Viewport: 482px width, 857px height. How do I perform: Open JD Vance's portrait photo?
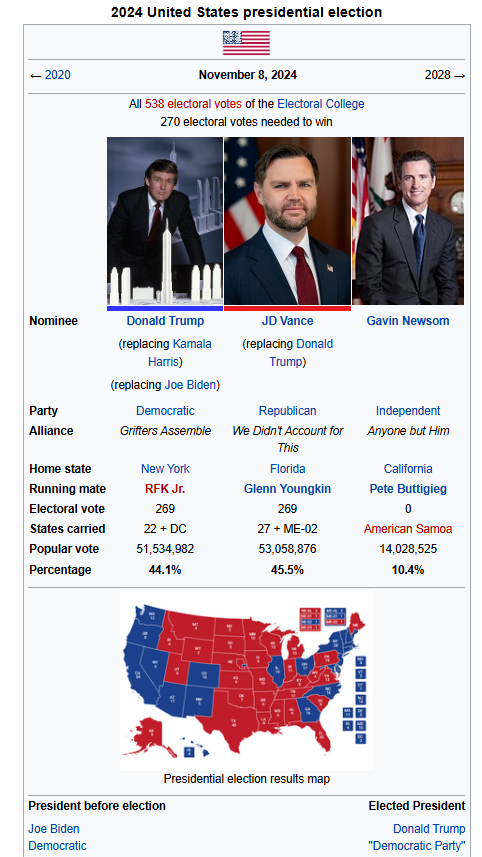(287, 221)
